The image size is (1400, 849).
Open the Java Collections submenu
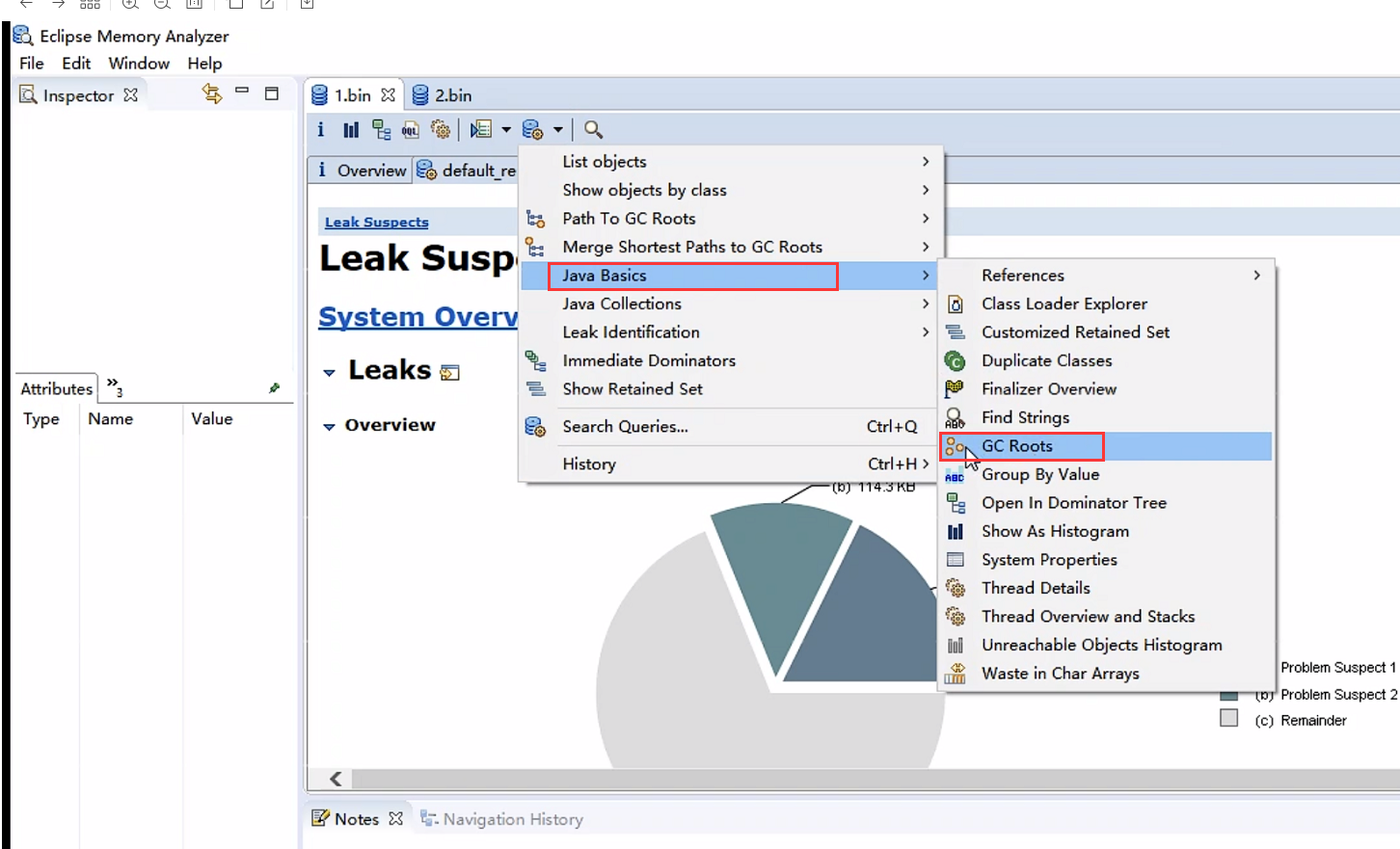click(730, 304)
